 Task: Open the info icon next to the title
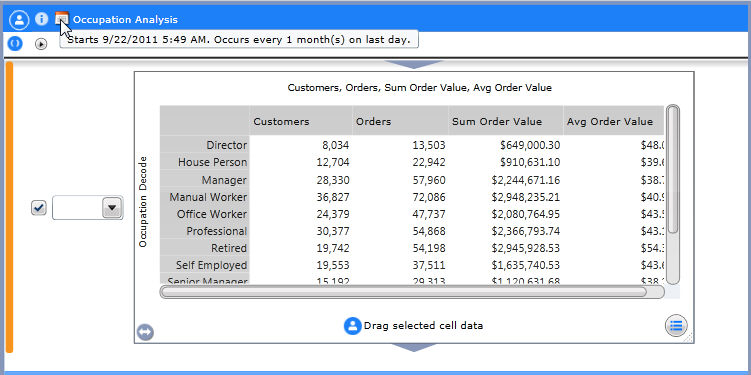click(42, 19)
